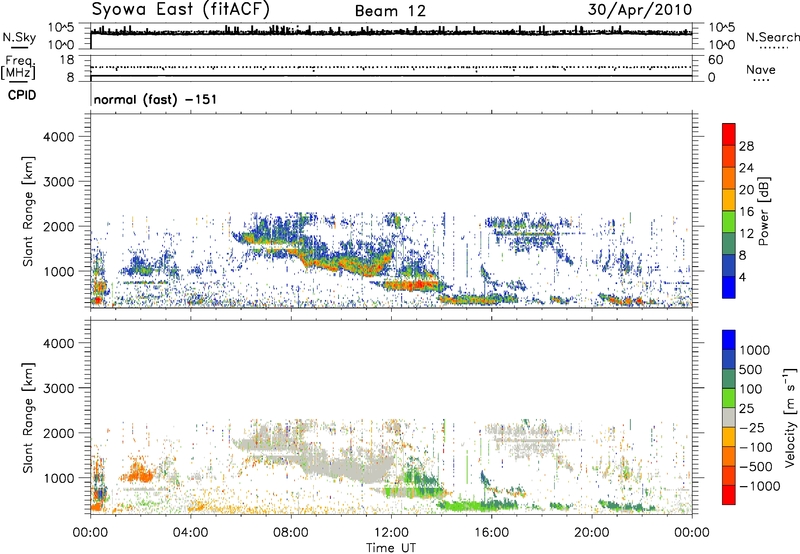The image size is (800, 554).
Task: Select the 'N.Search' legend label
Action: (x=772, y=37)
